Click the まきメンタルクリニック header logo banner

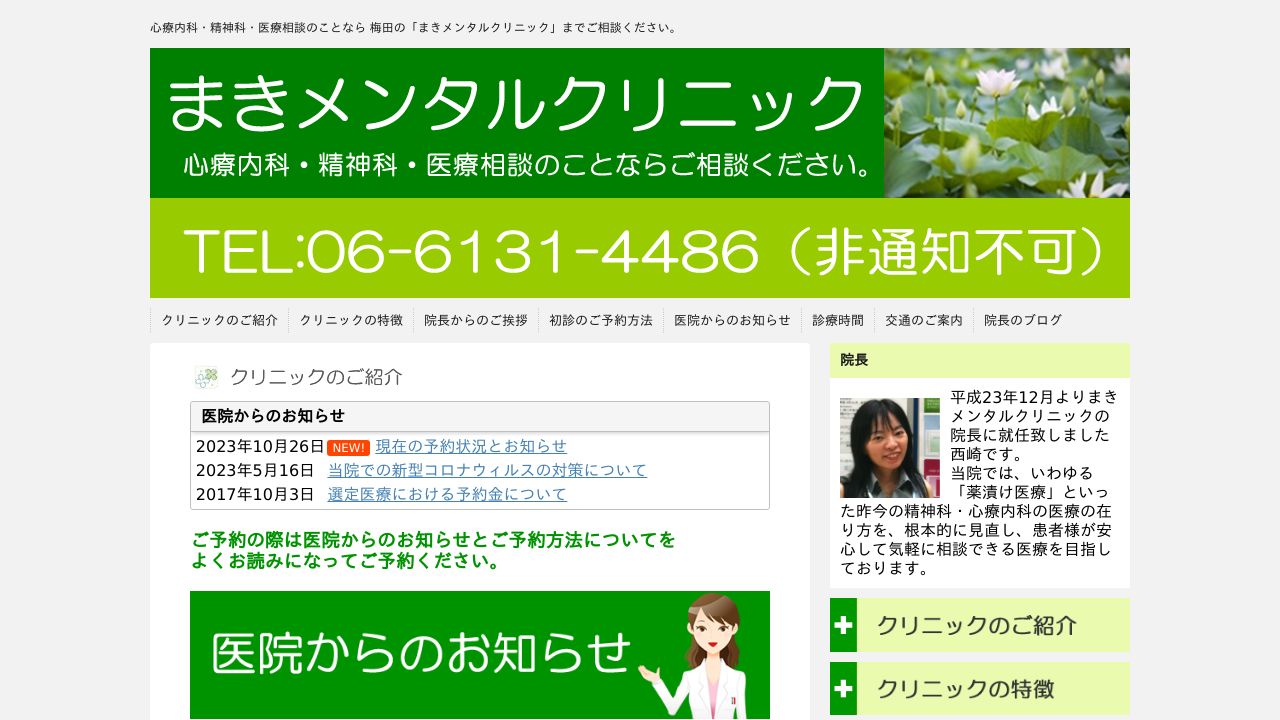coord(517,122)
